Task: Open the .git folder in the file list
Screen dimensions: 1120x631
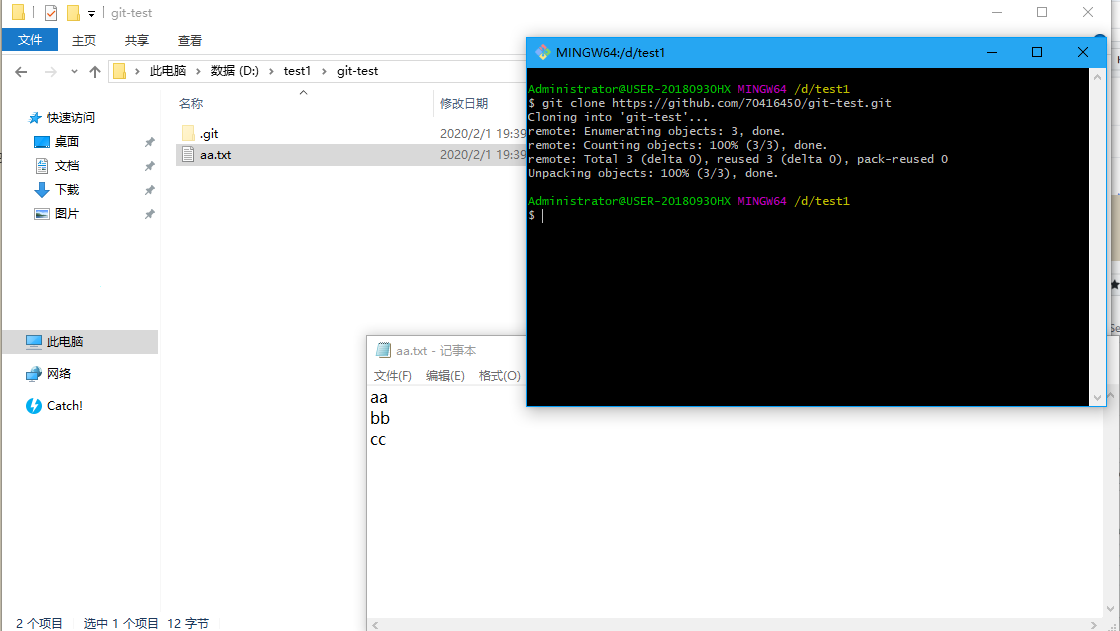Action: 207,132
